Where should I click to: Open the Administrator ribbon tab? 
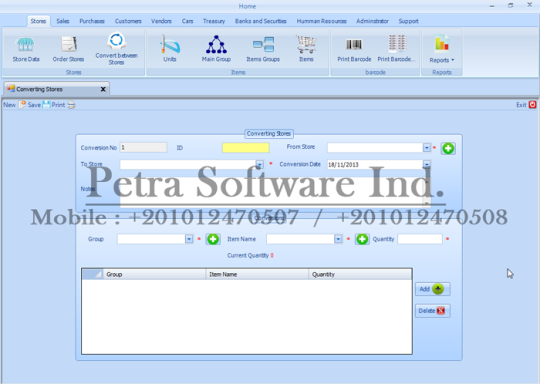coord(372,21)
